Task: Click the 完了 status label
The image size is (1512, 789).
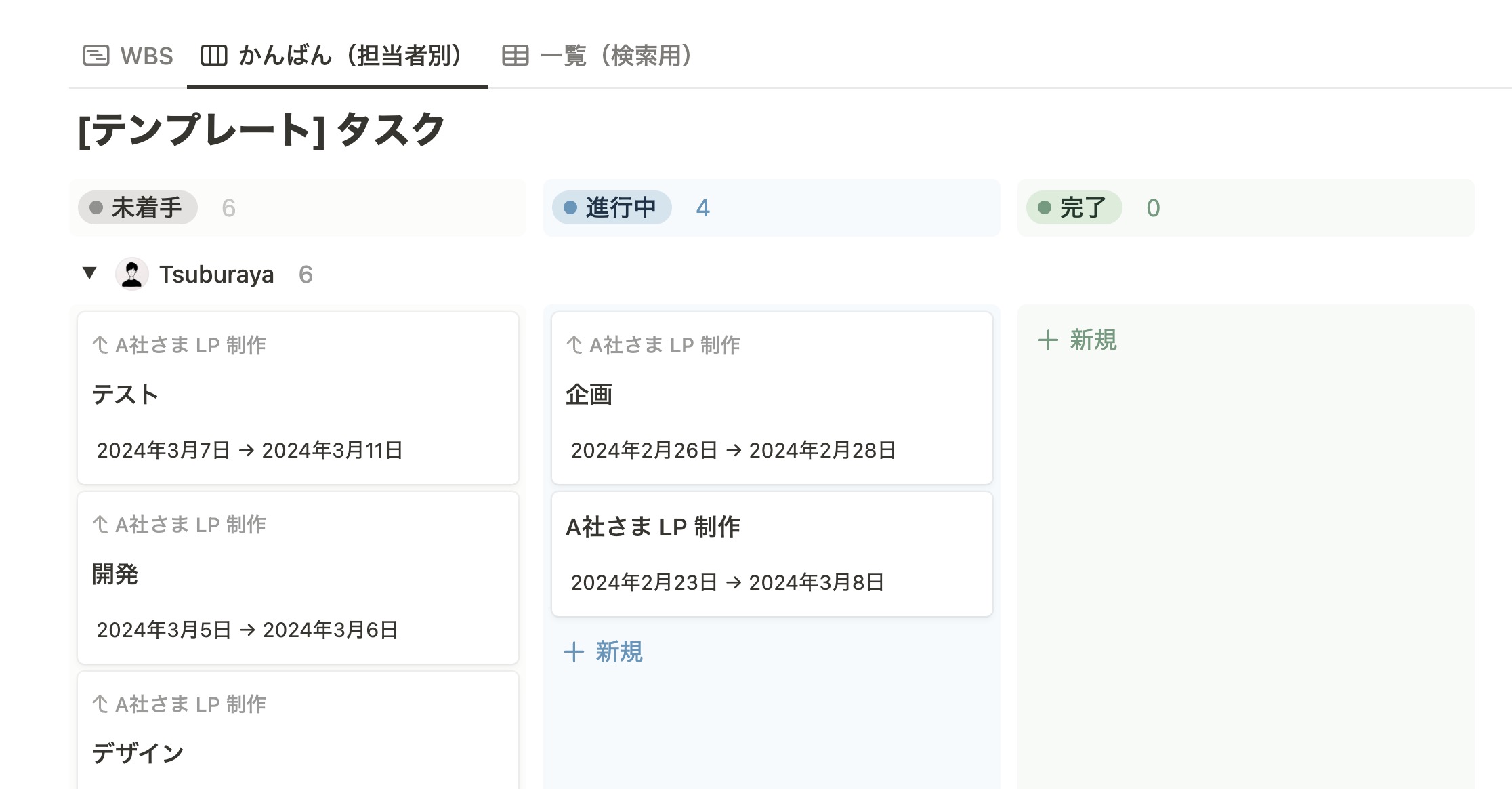Action: tap(1074, 207)
